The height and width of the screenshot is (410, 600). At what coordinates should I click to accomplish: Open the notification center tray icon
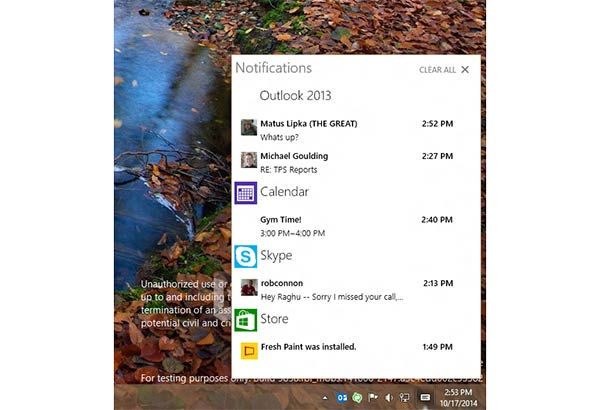(x=425, y=400)
